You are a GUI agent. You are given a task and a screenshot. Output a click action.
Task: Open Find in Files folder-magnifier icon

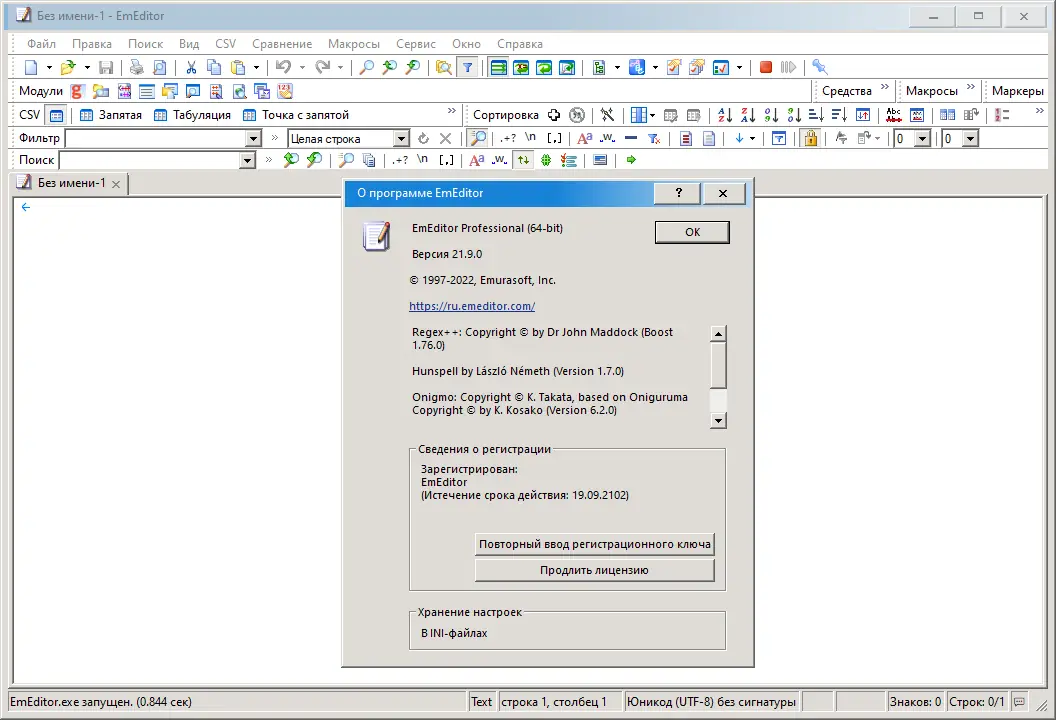click(x=443, y=67)
